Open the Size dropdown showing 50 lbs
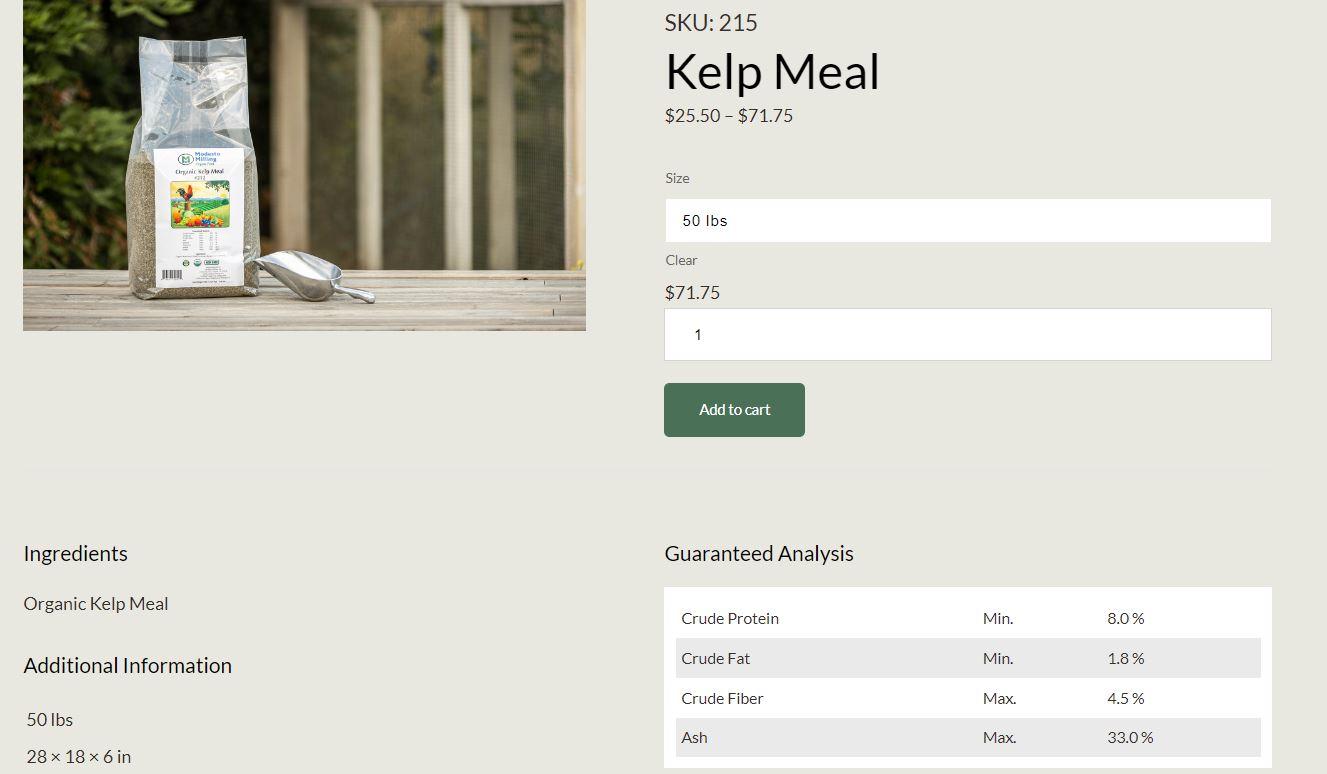Screen dimensions: 1327x774 967,220
